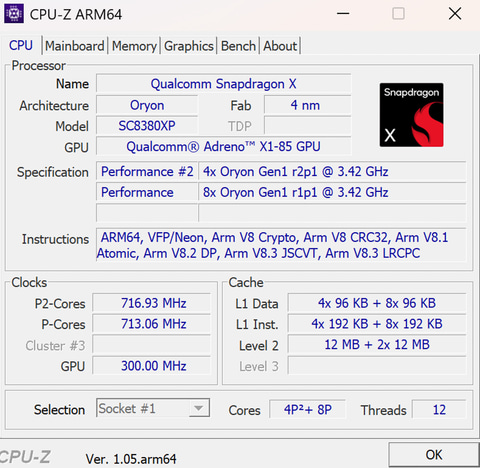Click the Cores count field 4P²+ 8P
The image size is (480, 468).
307,409
